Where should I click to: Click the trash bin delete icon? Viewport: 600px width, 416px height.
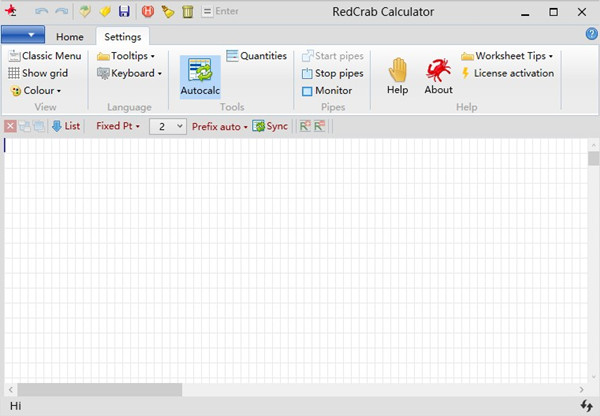pyautogui.click(x=188, y=11)
